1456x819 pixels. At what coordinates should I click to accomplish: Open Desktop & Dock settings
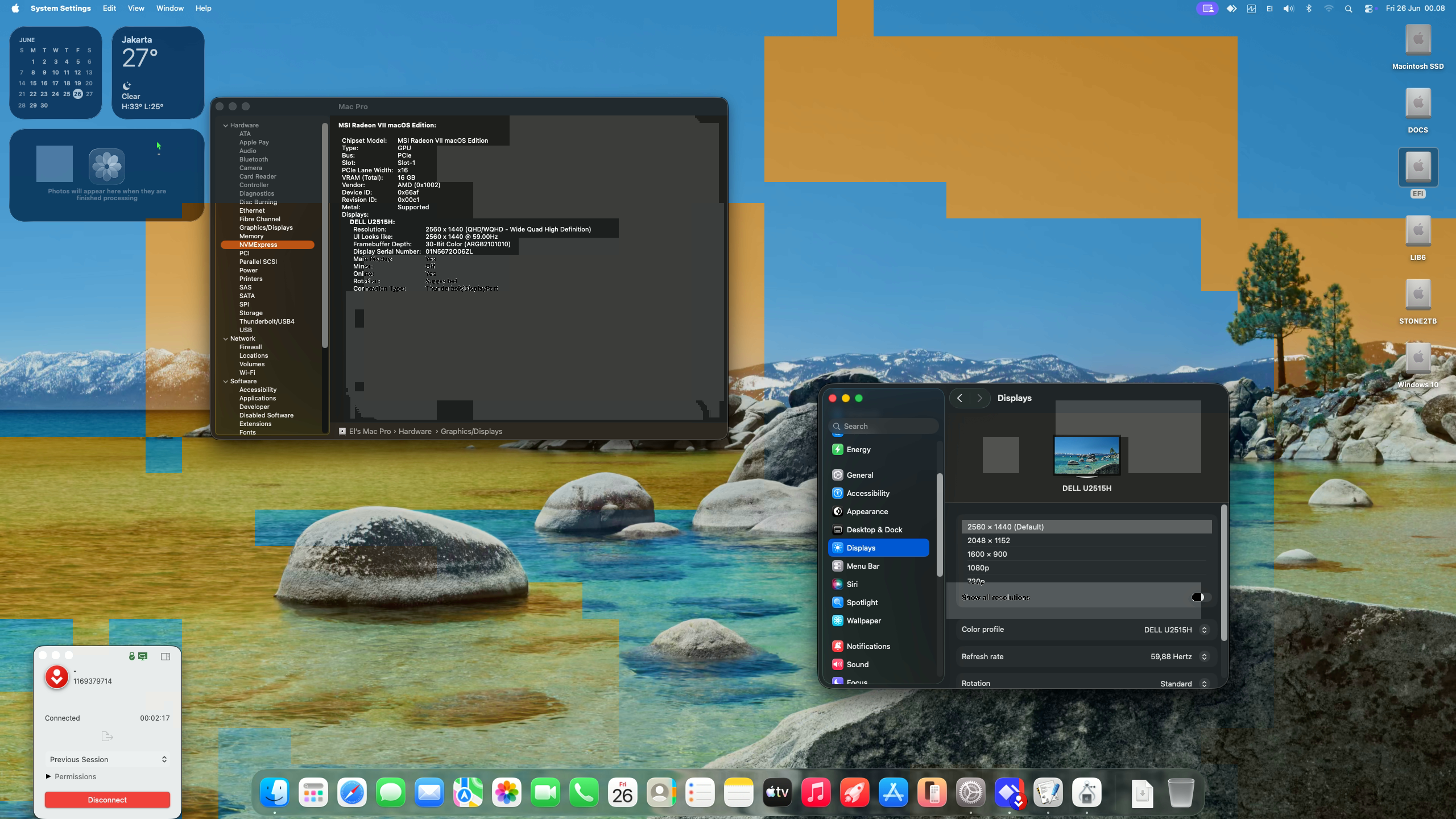point(879,530)
